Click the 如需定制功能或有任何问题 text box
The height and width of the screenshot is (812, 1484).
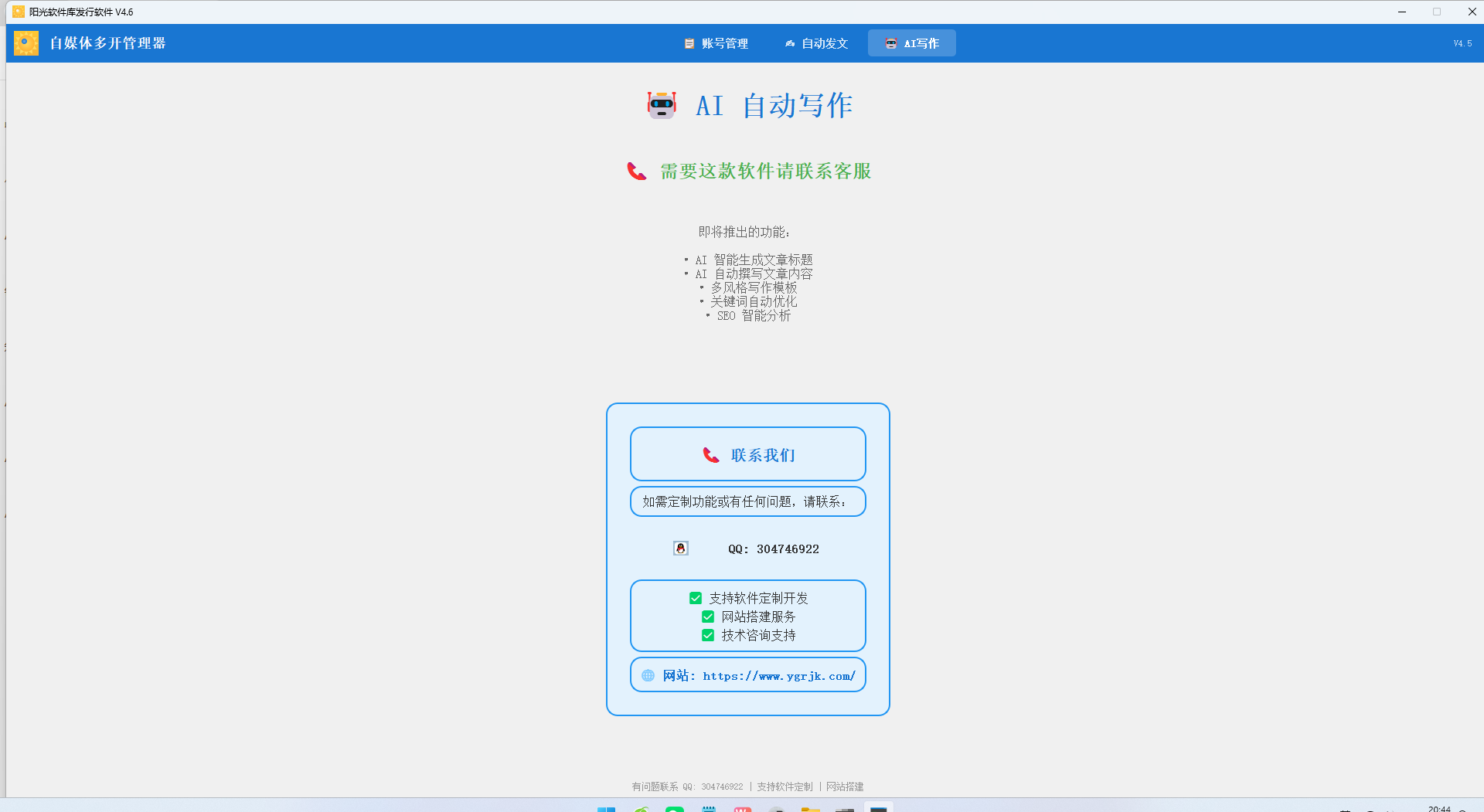click(x=747, y=501)
